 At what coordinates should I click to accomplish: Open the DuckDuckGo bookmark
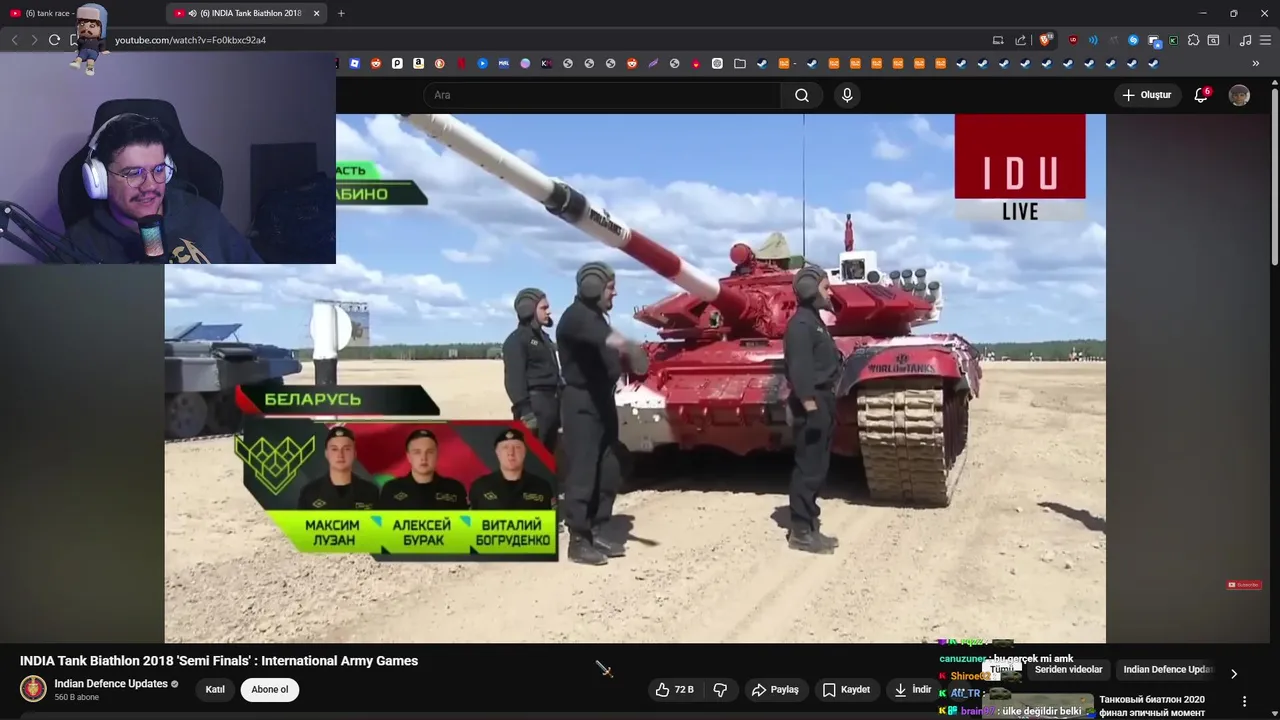pos(439,63)
